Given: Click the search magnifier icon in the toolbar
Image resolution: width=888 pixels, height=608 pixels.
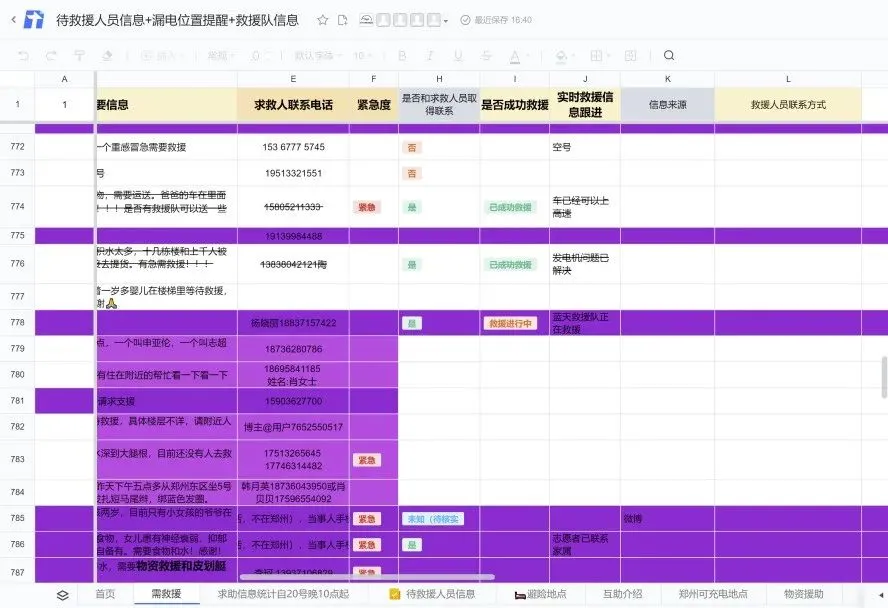Looking at the screenshot, I should [x=669, y=55].
